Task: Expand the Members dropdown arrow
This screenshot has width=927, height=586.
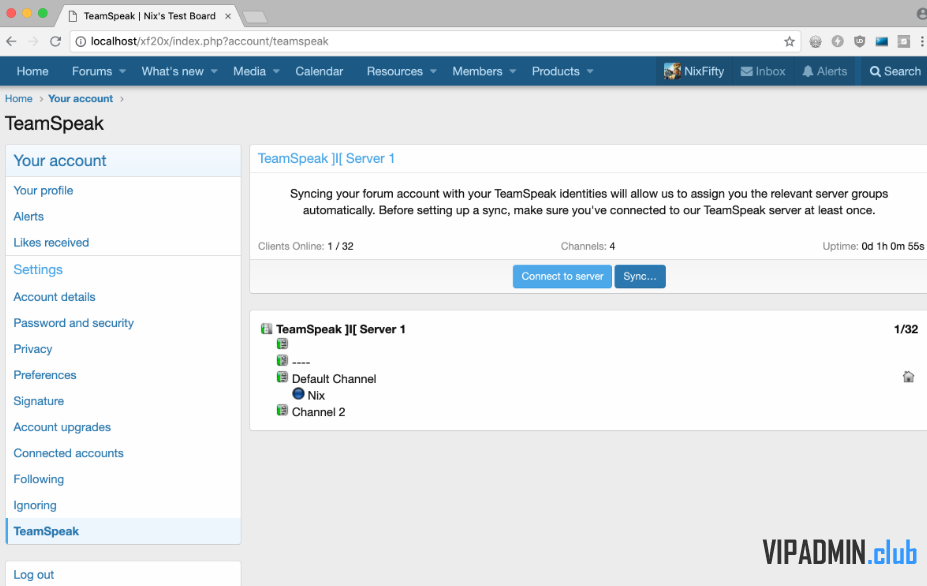Action: coord(513,72)
